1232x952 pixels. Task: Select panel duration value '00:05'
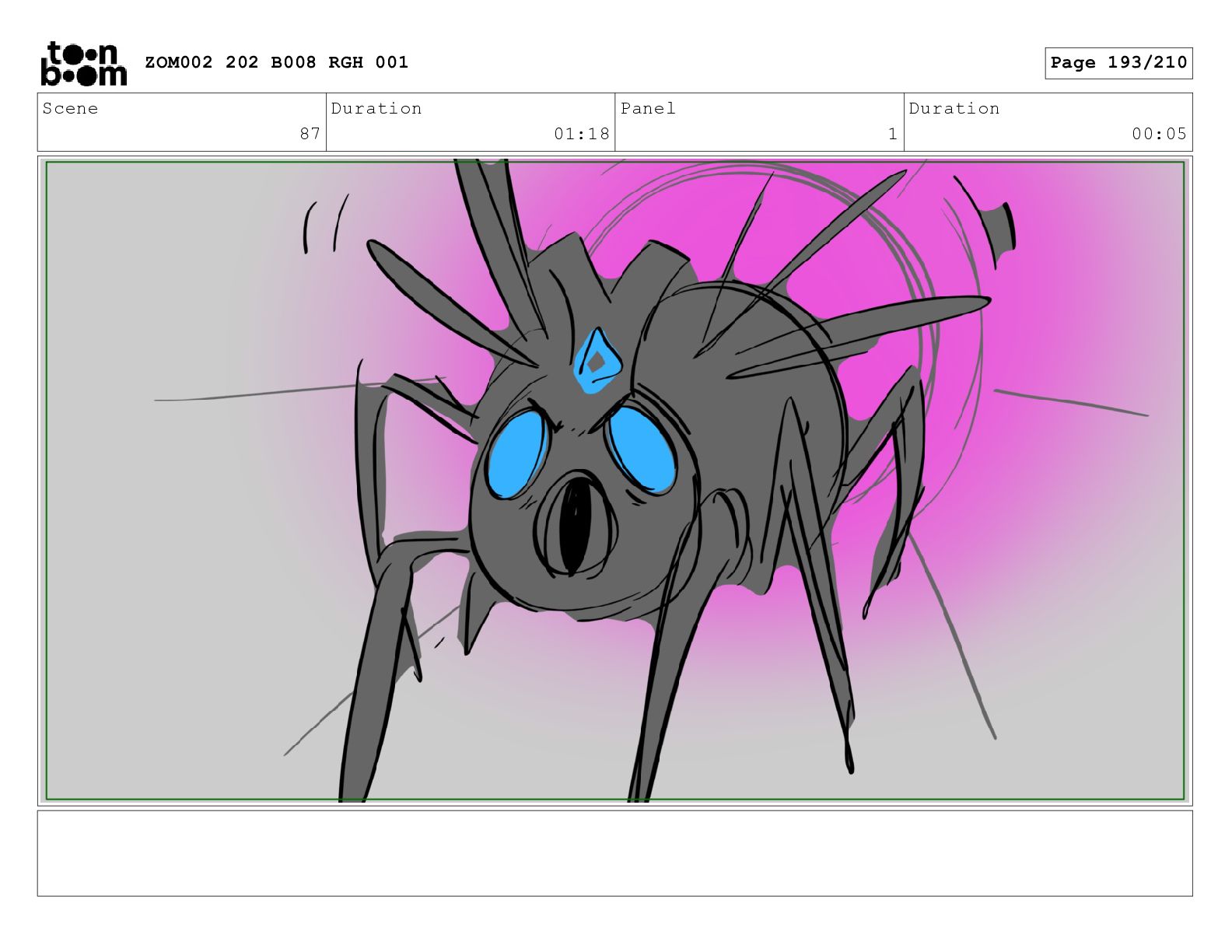point(1160,134)
